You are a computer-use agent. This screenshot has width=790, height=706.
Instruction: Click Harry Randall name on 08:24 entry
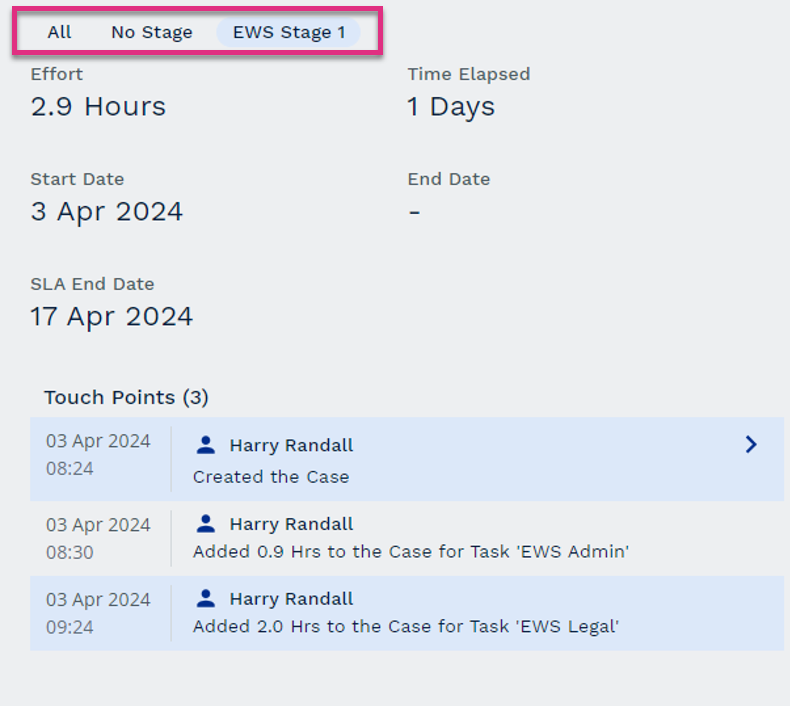(291, 445)
